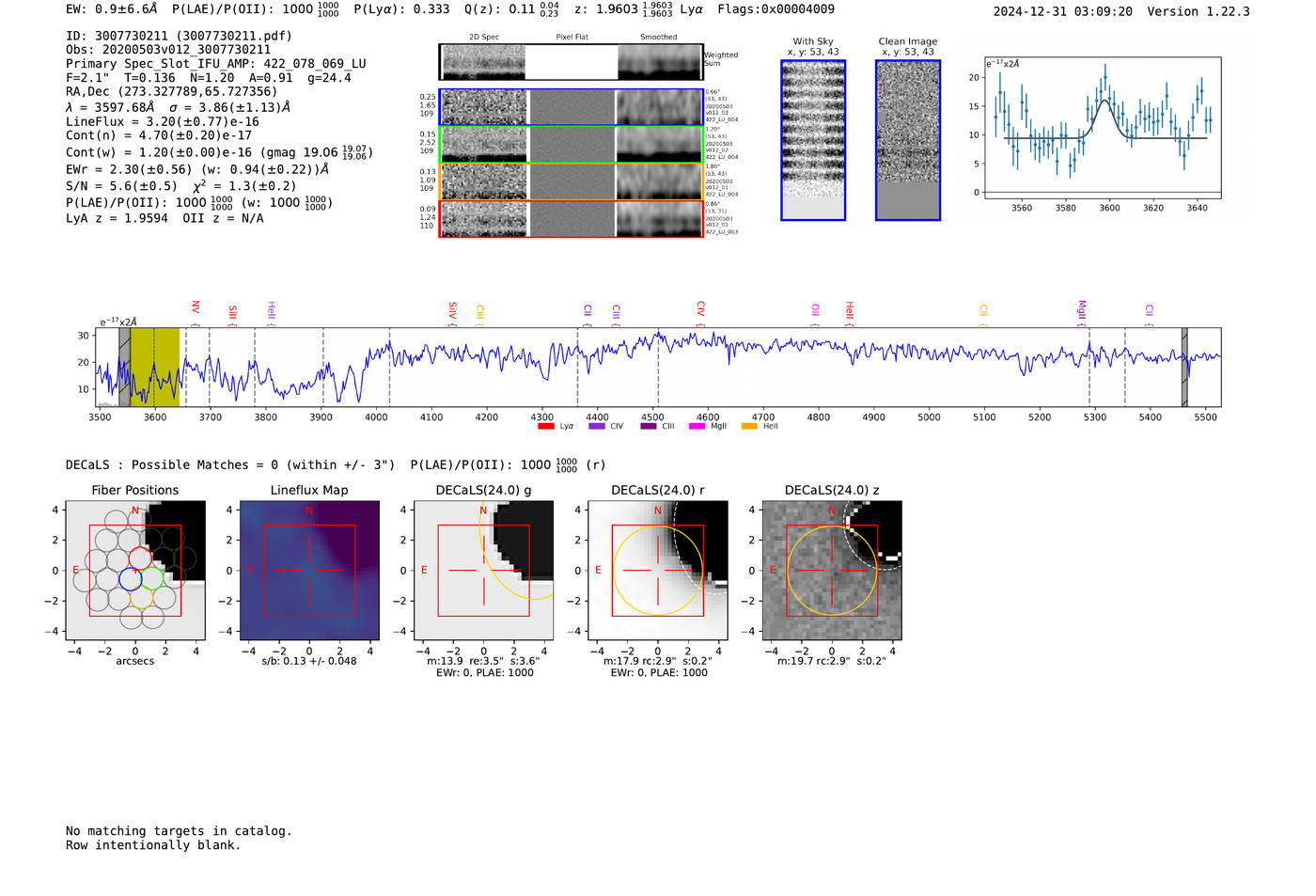The width and height of the screenshot is (1316, 896).
Task: Click the 2D Spec column header
Action: click(x=484, y=38)
